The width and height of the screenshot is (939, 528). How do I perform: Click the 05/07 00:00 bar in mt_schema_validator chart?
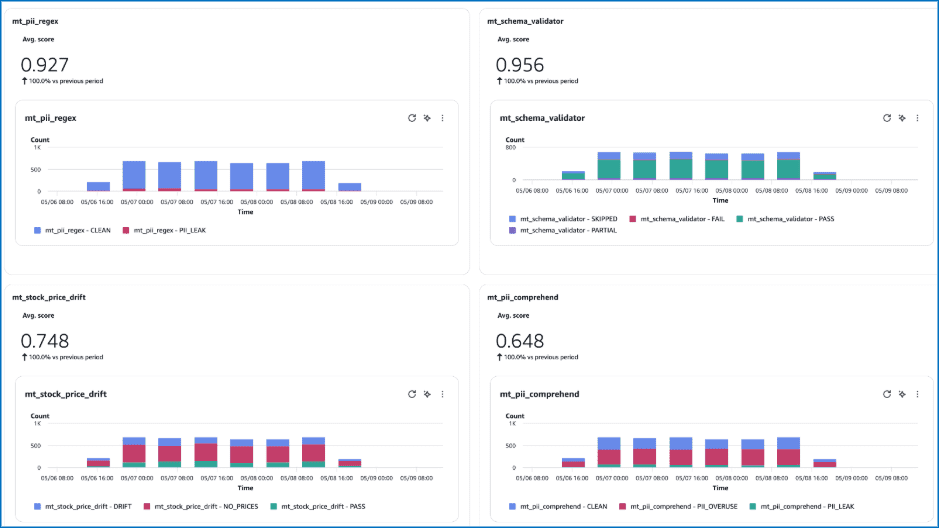(609, 166)
